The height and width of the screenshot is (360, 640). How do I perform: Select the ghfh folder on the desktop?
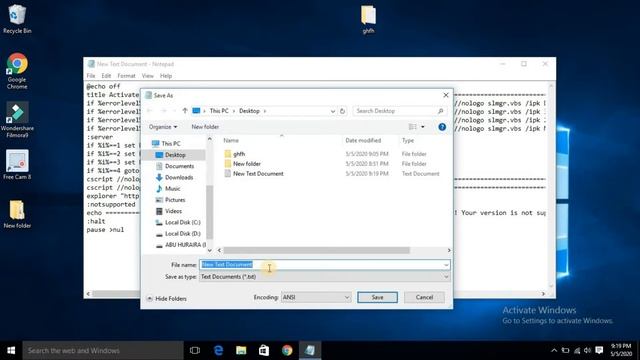tap(368, 19)
